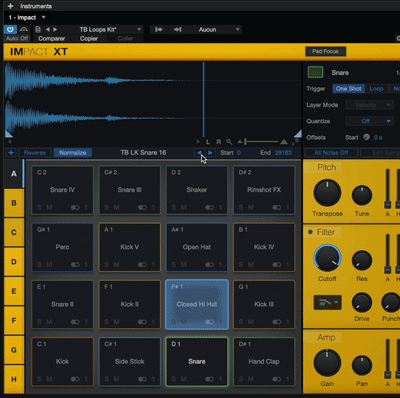Click the Amp Gain knob
This screenshot has height=398, width=400.
[327, 363]
